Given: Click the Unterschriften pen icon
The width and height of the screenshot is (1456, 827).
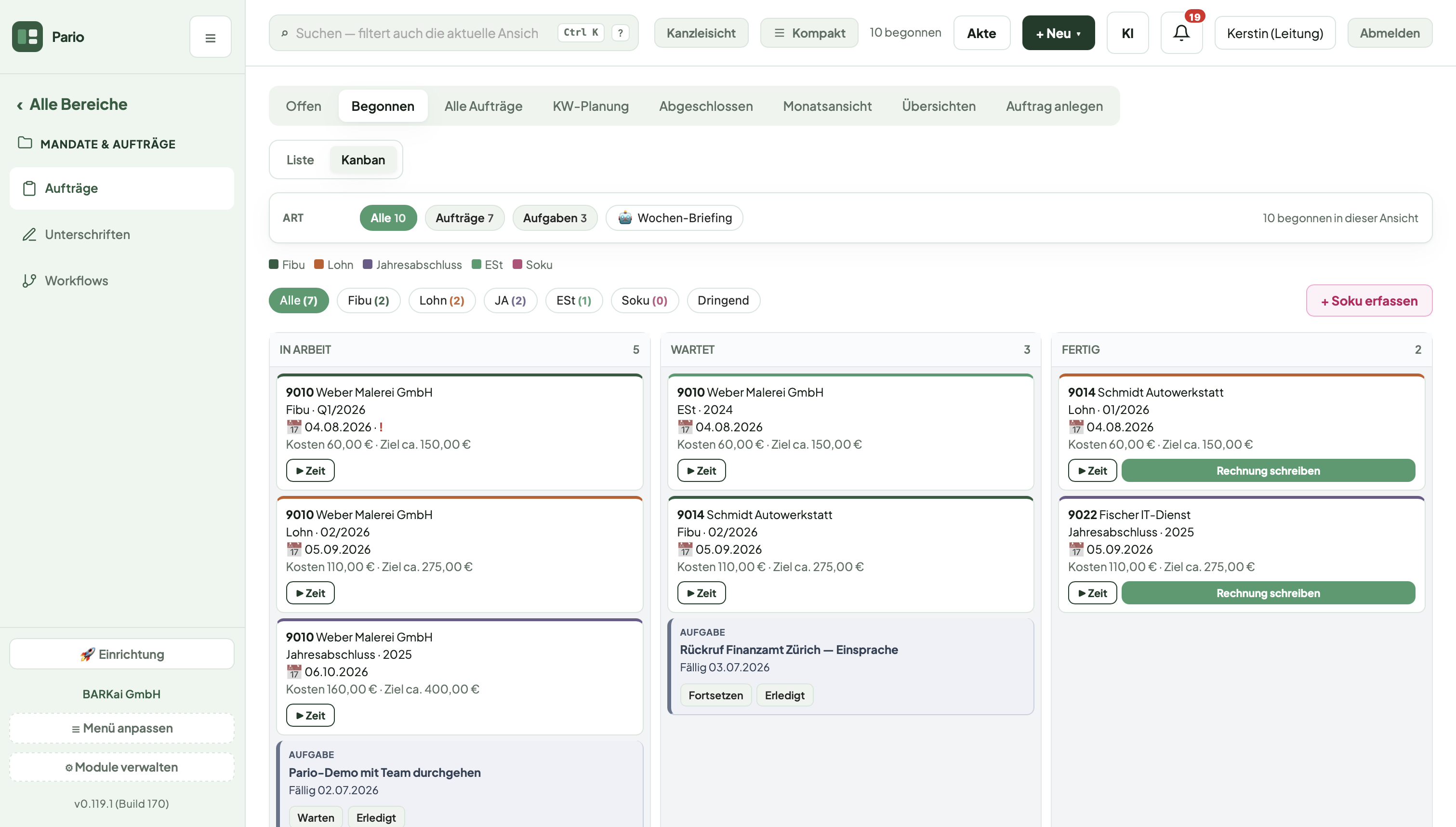Looking at the screenshot, I should click(29, 235).
